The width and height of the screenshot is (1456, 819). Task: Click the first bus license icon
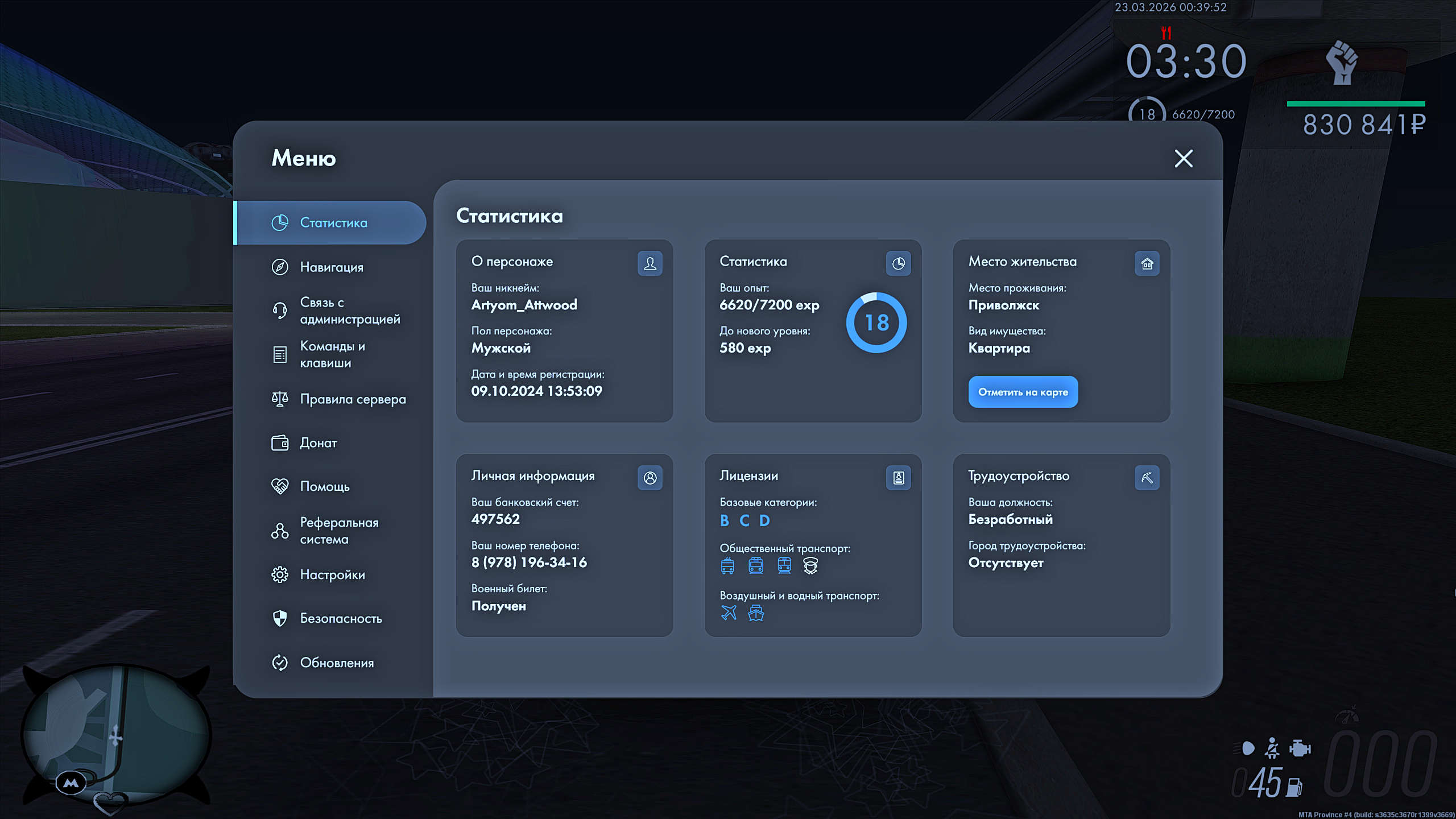pyautogui.click(x=727, y=565)
